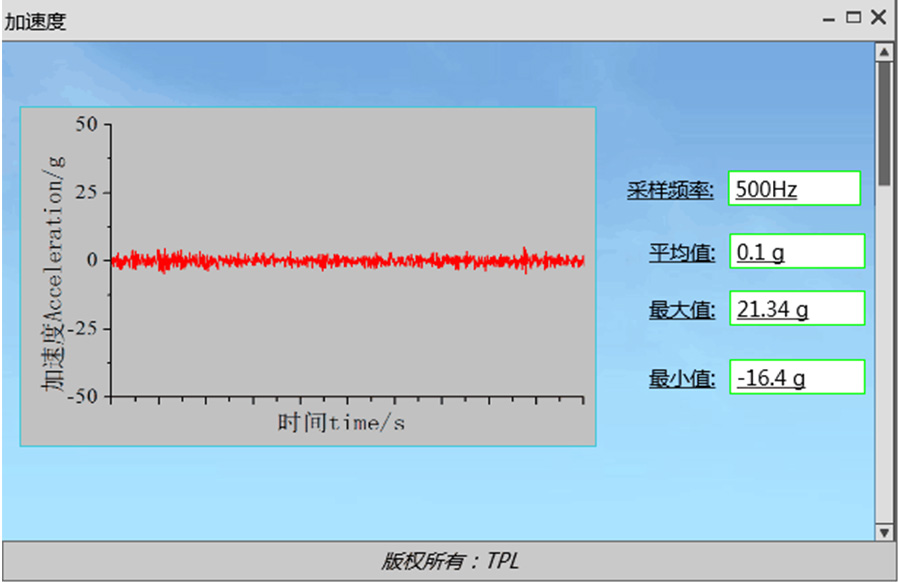Image resolution: width=898 pixels, height=582 pixels.
Task: Click the 最小值 label
Action: coord(682,378)
